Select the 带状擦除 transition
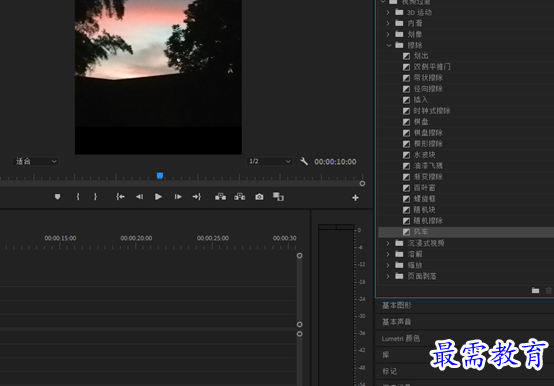 (x=428, y=78)
